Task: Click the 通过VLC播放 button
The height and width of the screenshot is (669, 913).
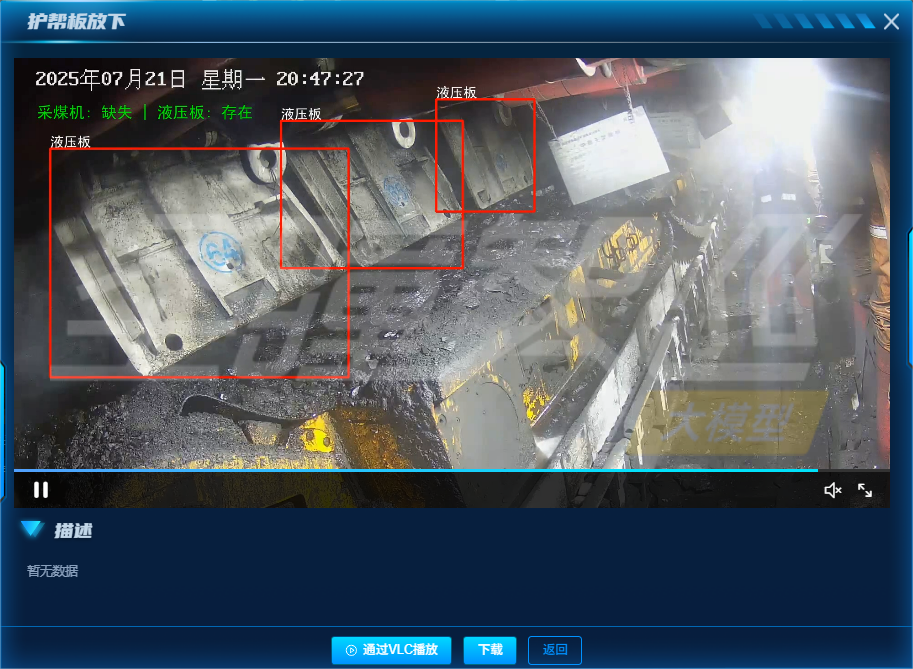Action: click(x=391, y=650)
